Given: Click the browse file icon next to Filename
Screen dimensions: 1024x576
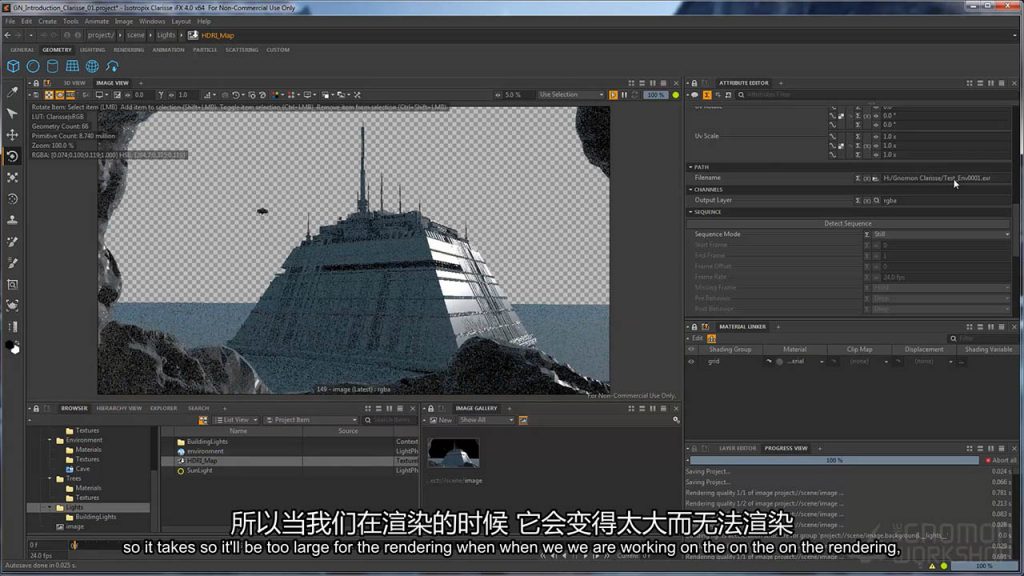Looking at the screenshot, I should pyautogui.click(x=875, y=178).
